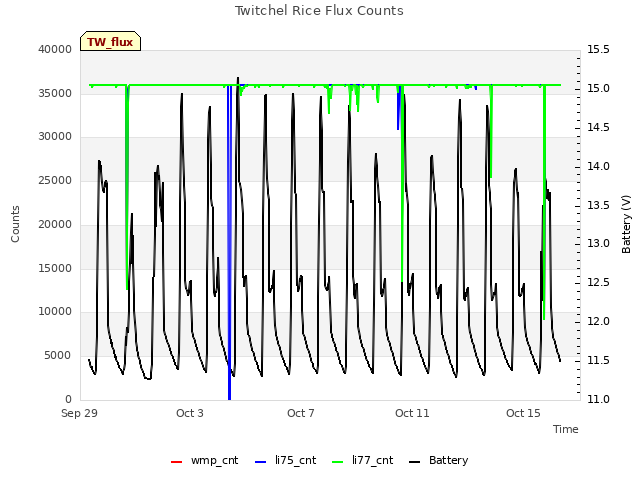640x480 pixels.
Task: Click the 40000 counts axis label
Action: tap(55, 49)
